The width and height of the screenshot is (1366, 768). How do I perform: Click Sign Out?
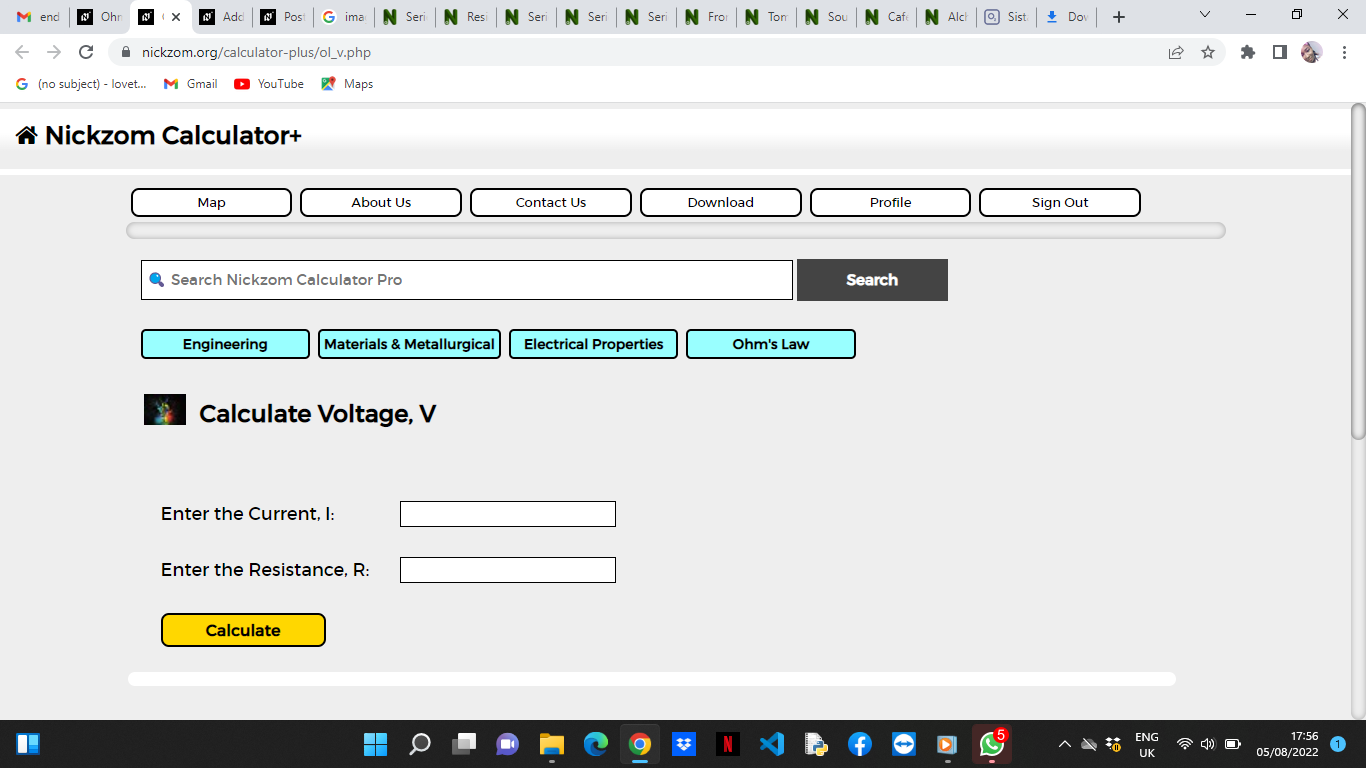pos(1060,202)
